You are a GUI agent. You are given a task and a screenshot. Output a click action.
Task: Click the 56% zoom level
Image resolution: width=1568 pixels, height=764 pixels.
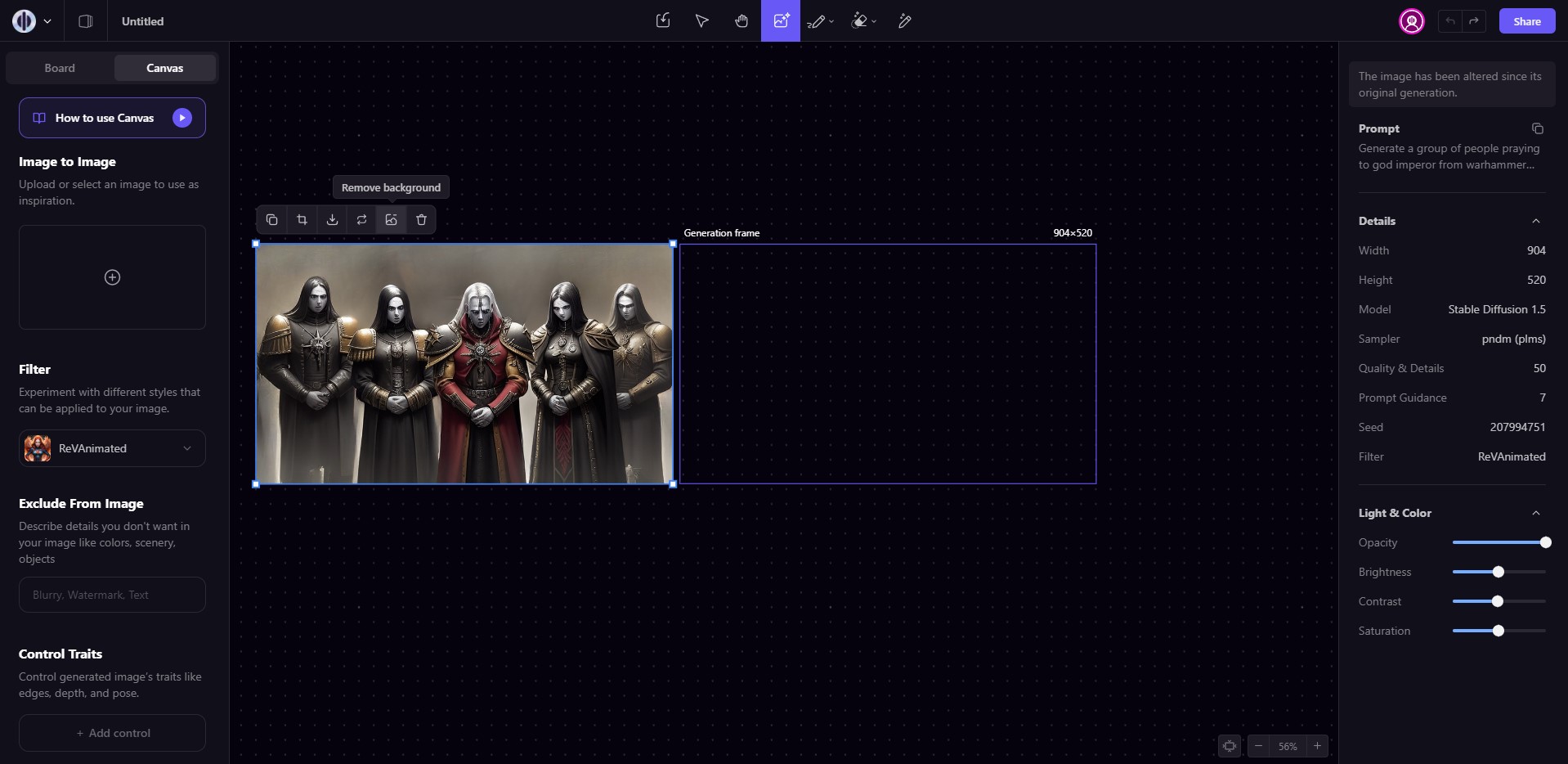(1288, 746)
